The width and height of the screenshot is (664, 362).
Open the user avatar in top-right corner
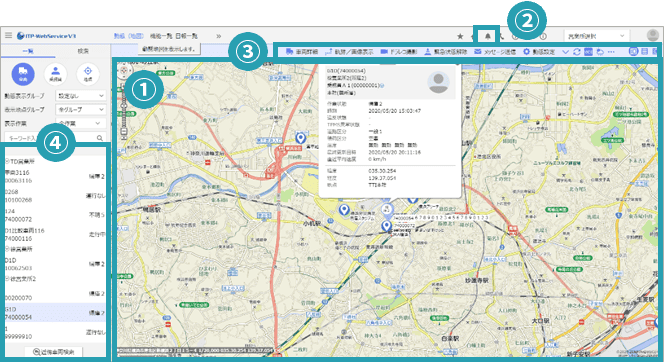[654, 36]
